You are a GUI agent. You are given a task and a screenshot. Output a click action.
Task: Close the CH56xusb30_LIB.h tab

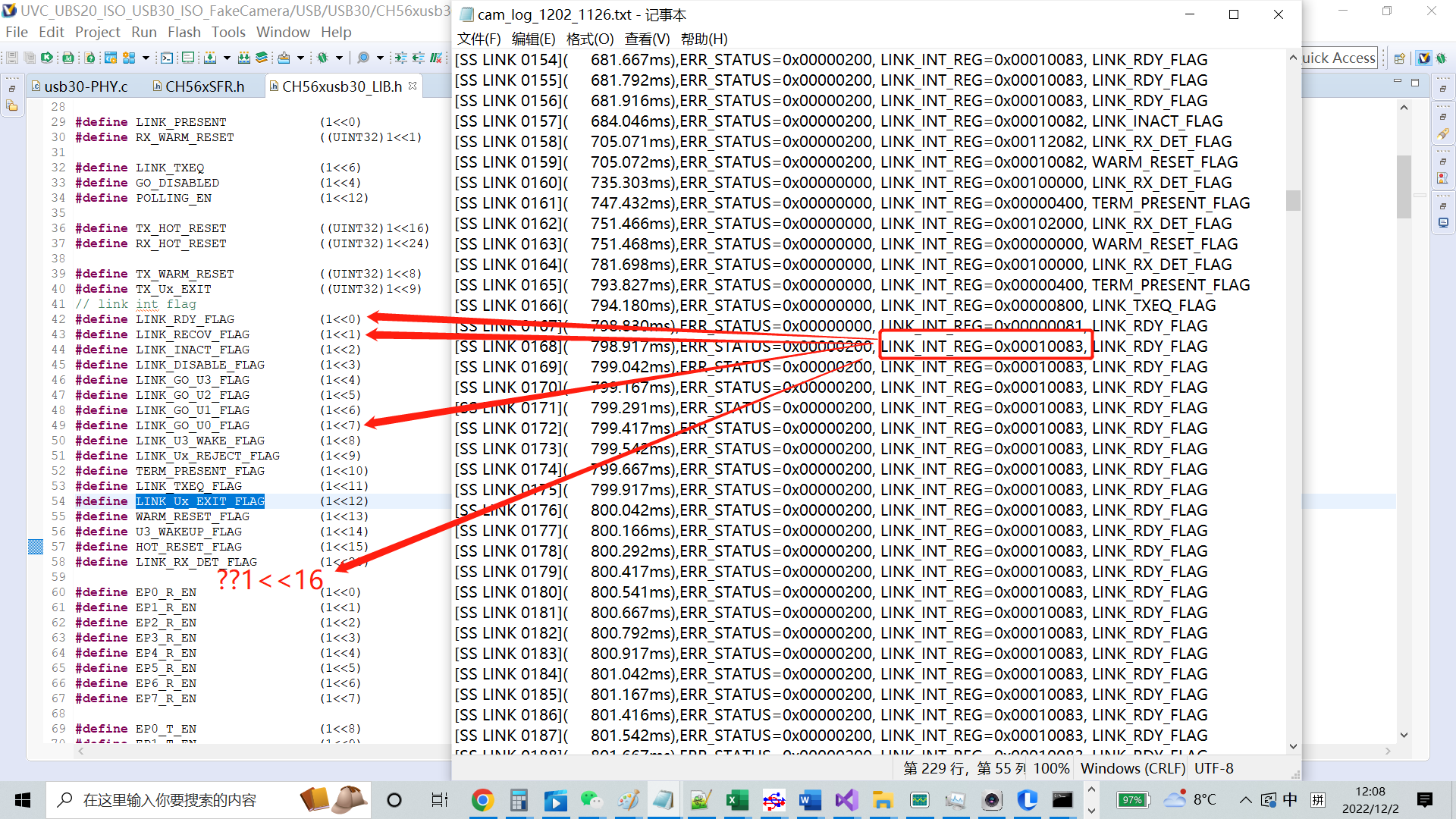(x=413, y=86)
